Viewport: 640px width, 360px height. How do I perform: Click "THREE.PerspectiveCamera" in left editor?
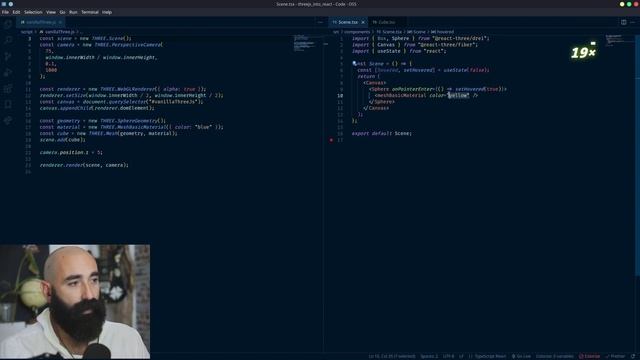point(127,45)
